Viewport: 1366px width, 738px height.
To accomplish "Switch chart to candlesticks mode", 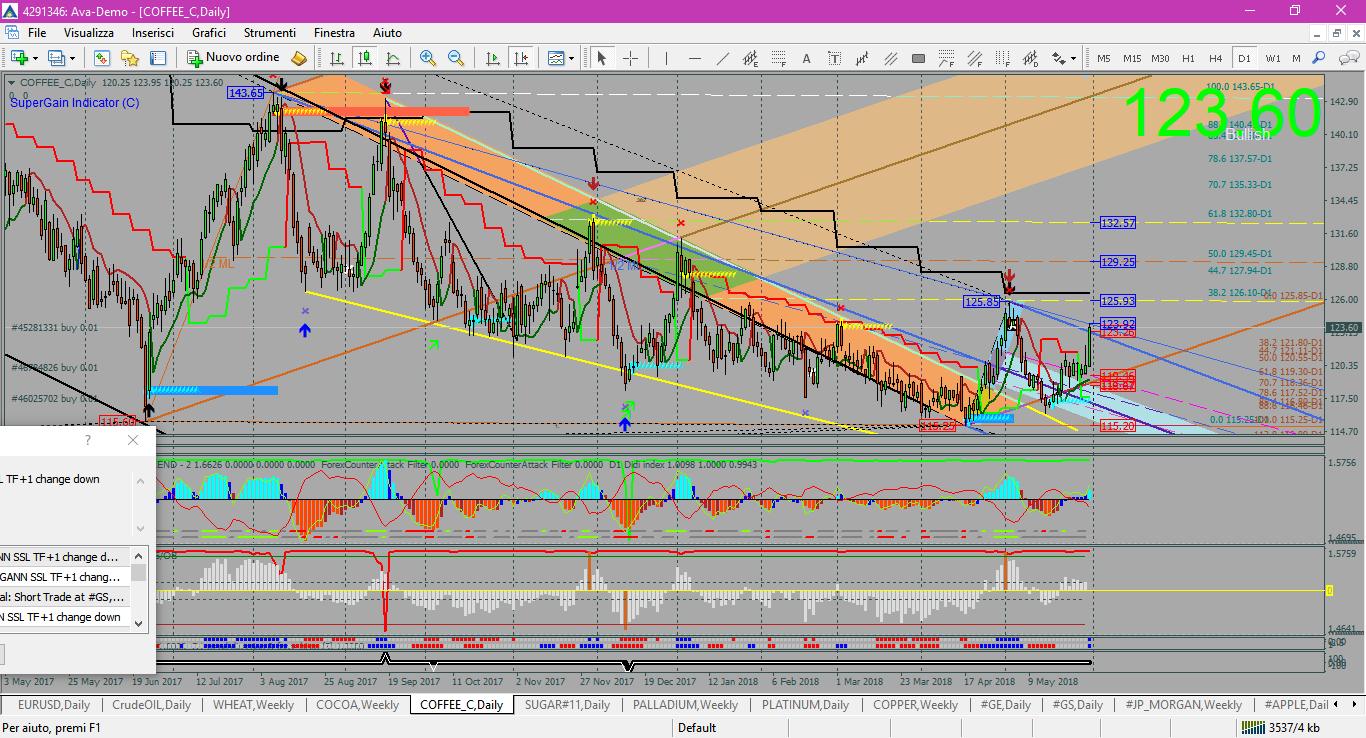I will pos(365,58).
